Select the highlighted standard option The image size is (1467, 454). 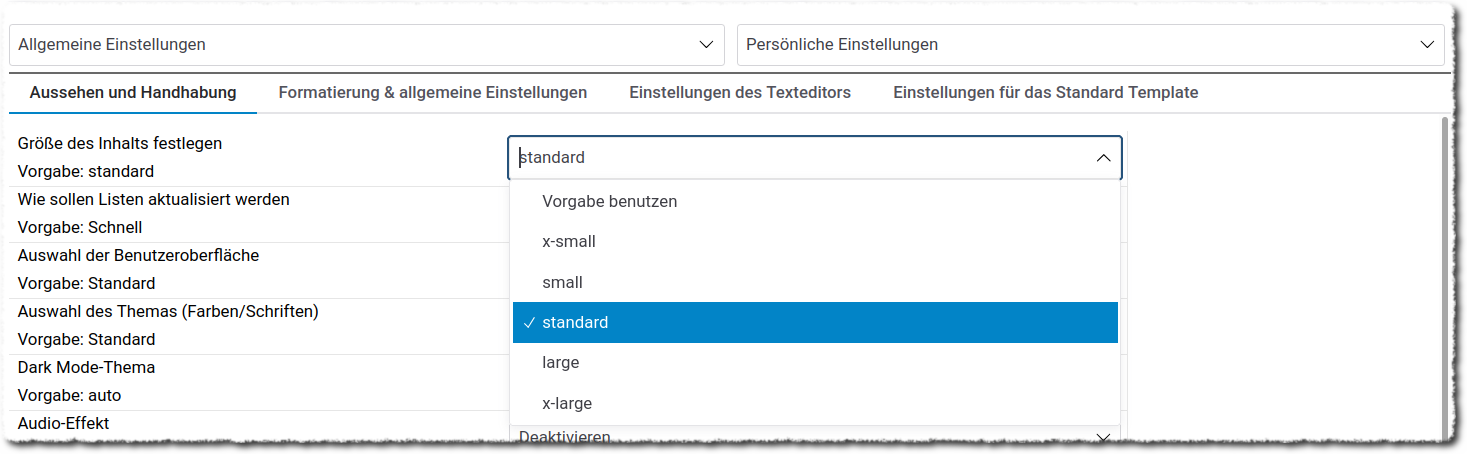click(x=575, y=323)
